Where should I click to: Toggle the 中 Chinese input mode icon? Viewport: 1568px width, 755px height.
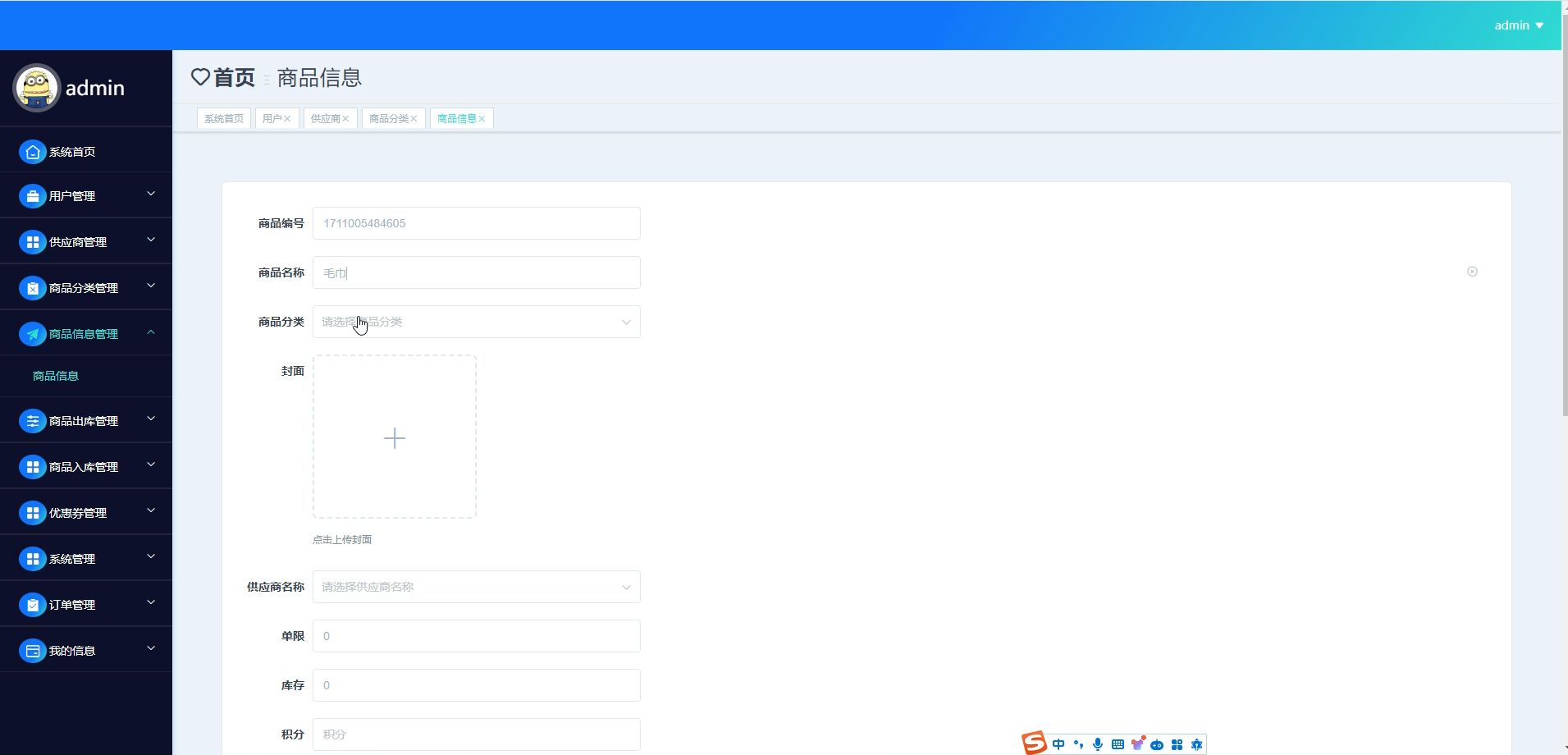(1058, 744)
